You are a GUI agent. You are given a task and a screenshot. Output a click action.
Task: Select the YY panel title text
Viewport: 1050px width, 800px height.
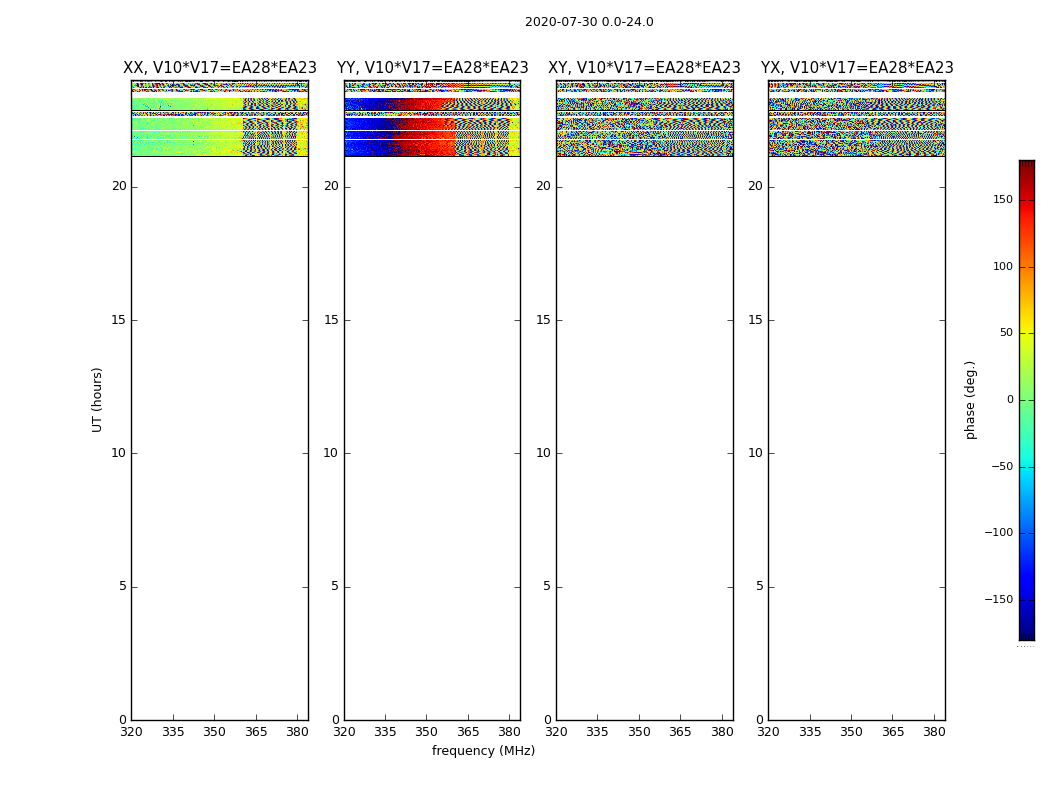coord(432,68)
